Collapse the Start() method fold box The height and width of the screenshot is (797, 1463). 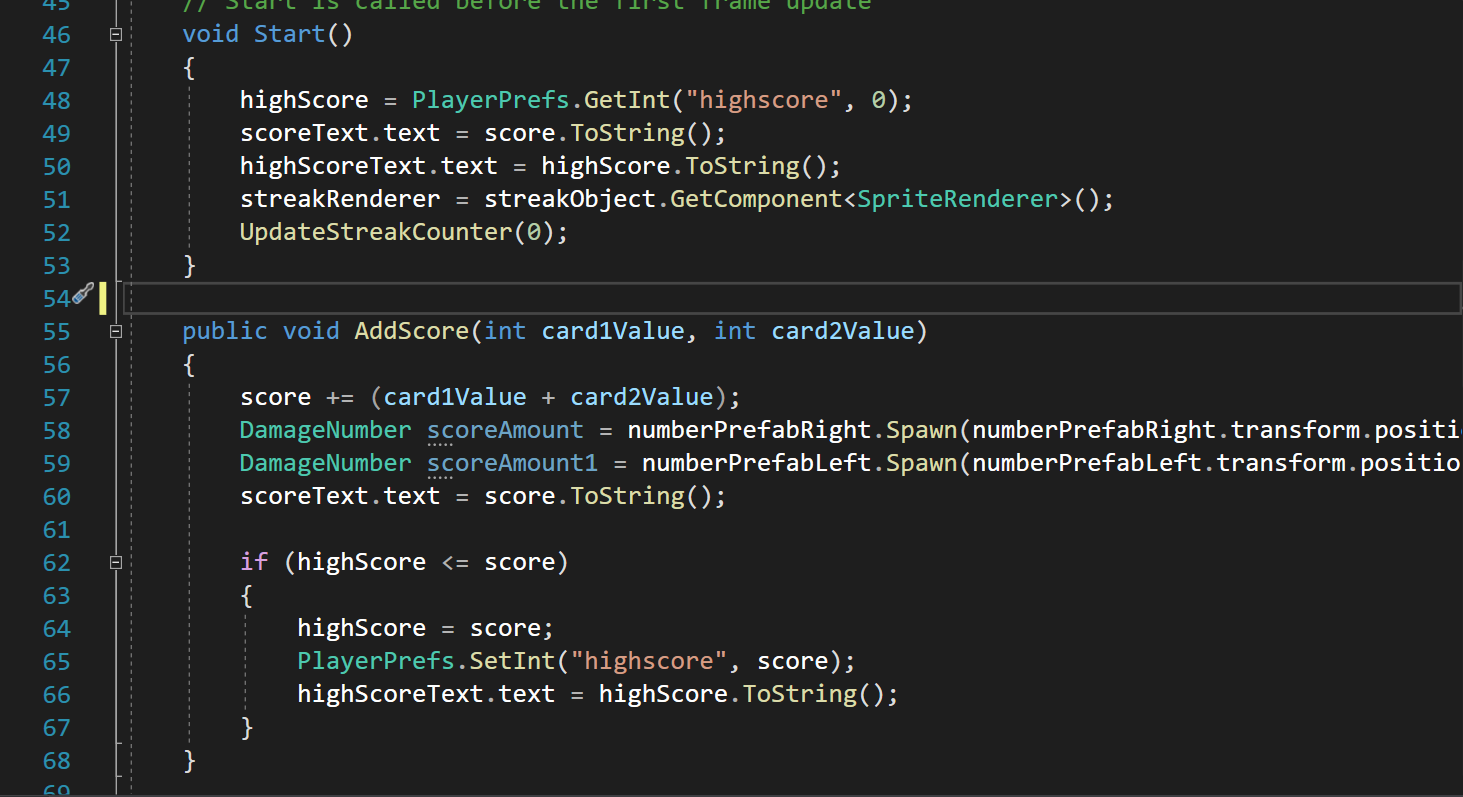coord(115,34)
